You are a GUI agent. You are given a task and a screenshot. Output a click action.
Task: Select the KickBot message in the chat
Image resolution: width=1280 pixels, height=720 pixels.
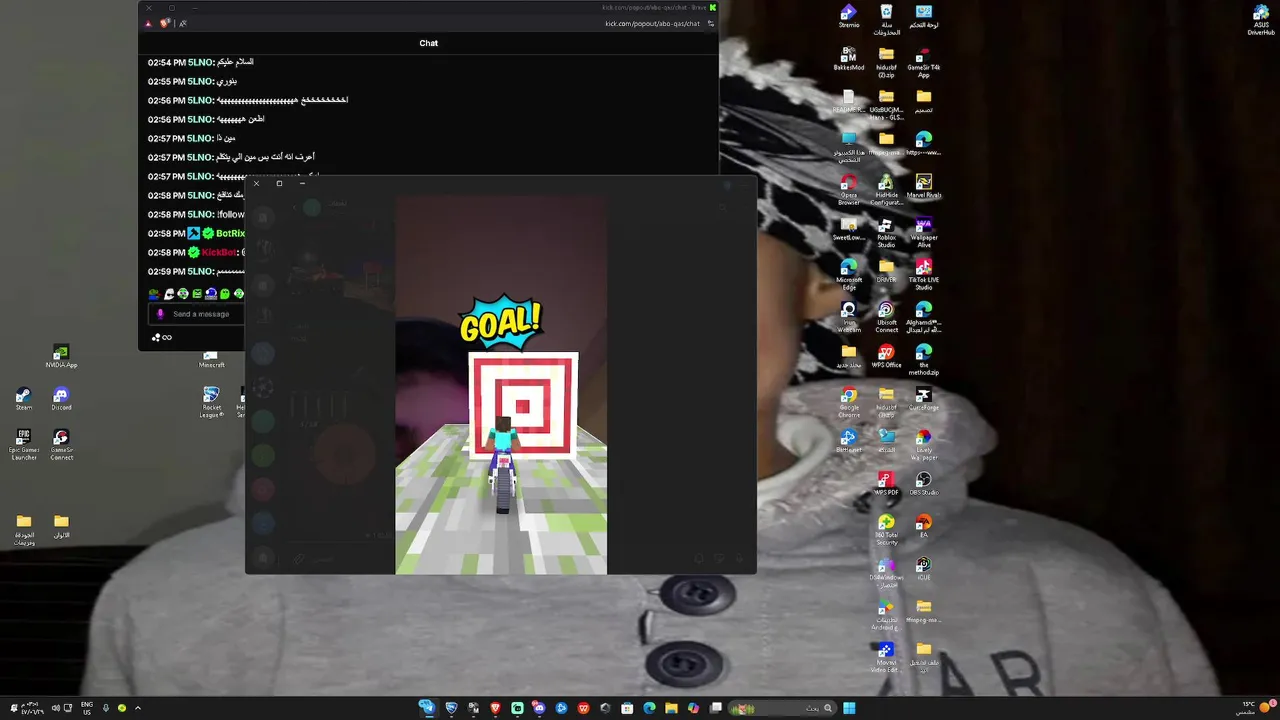[x=197, y=252]
